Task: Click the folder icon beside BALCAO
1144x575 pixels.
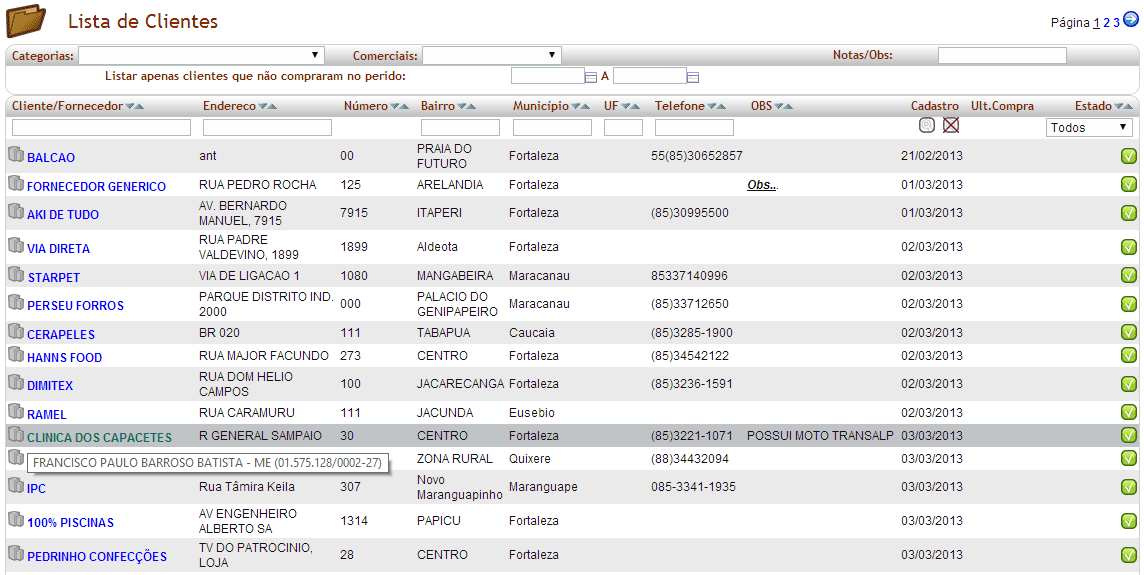Action: [x=15, y=155]
